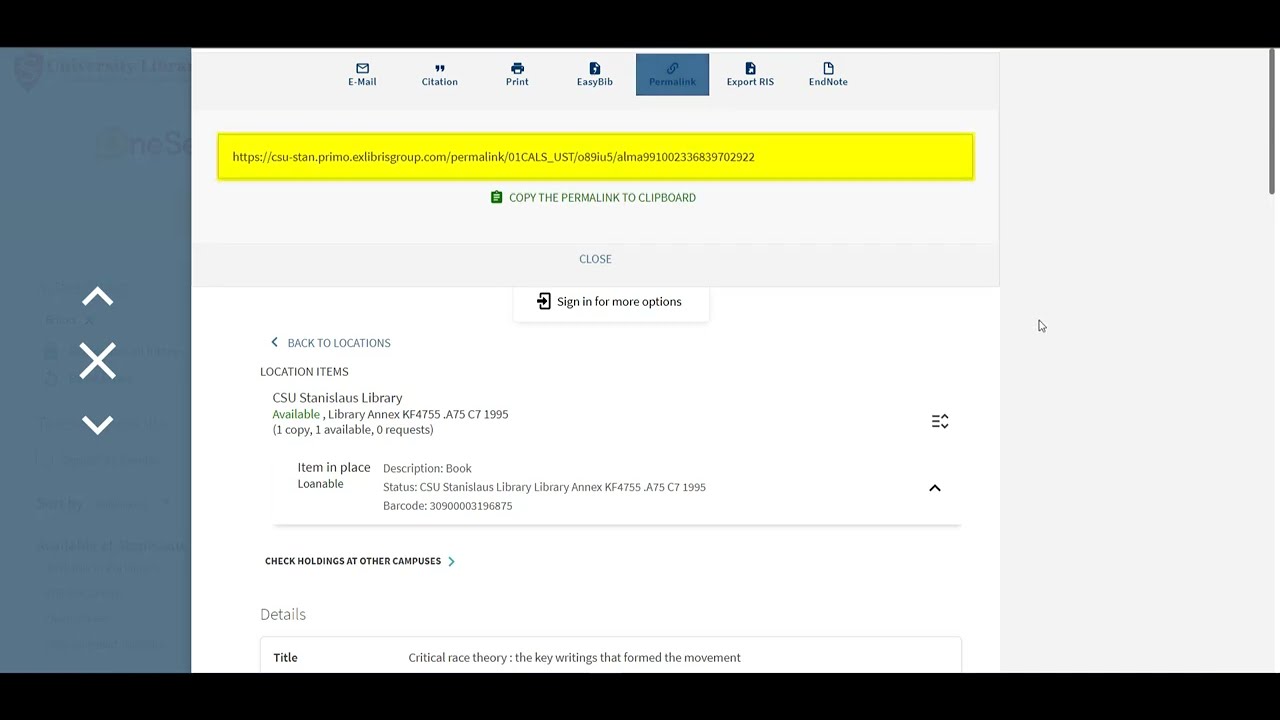The image size is (1280, 720).
Task: Click the chevron after other campuses link
Action: pos(451,561)
